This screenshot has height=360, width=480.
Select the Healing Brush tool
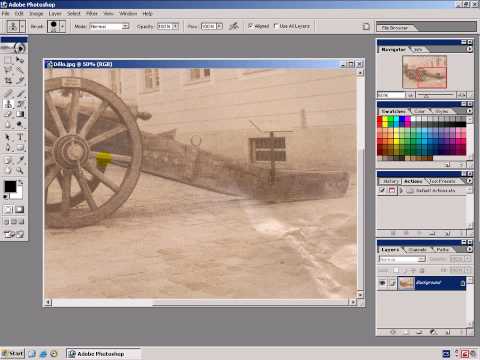pyautogui.click(x=8, y=93)
